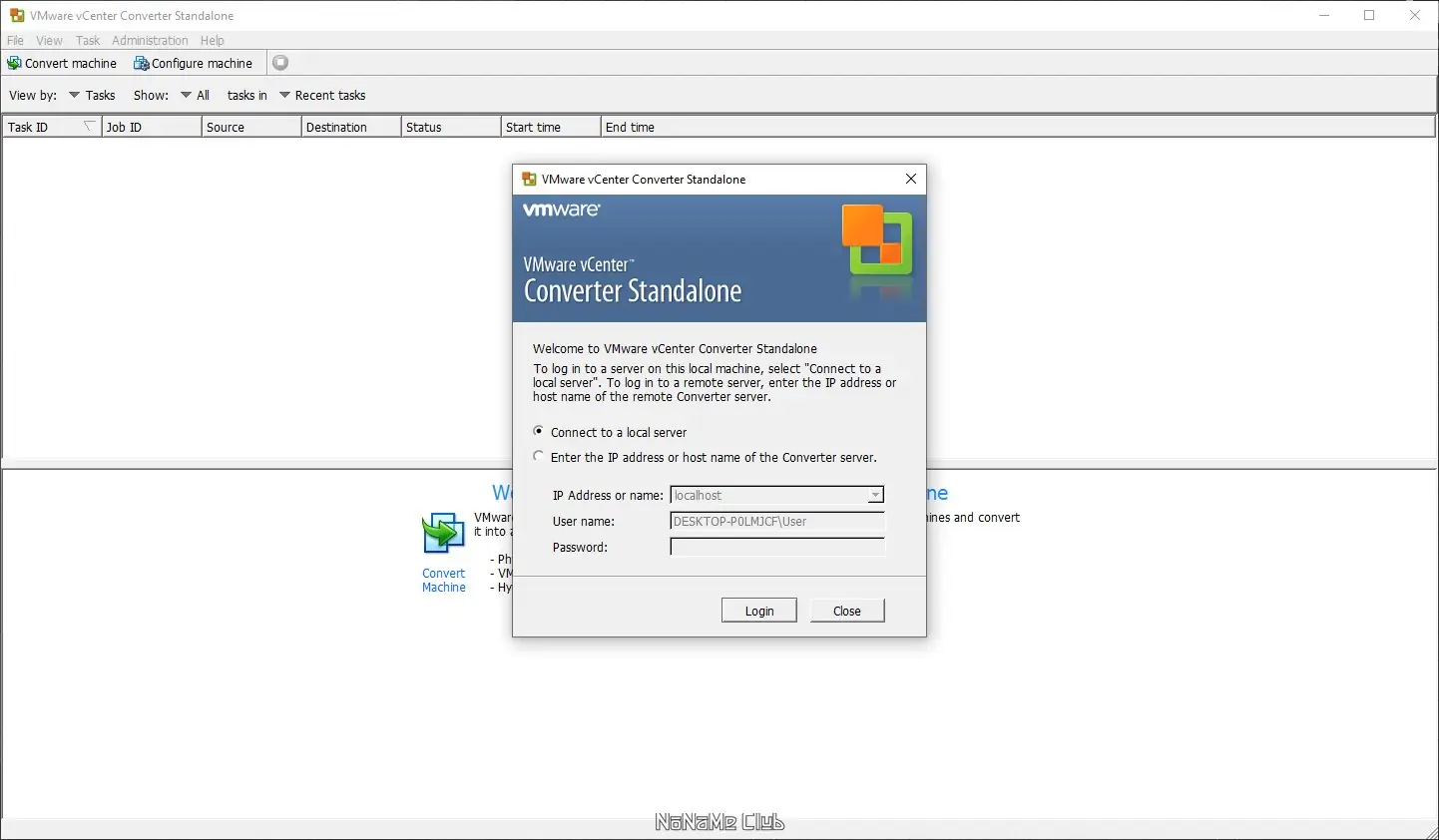The height and width of the screenshot is (840, 1439).
Task: Sort by Job ID column header
Action: (152, 127)
